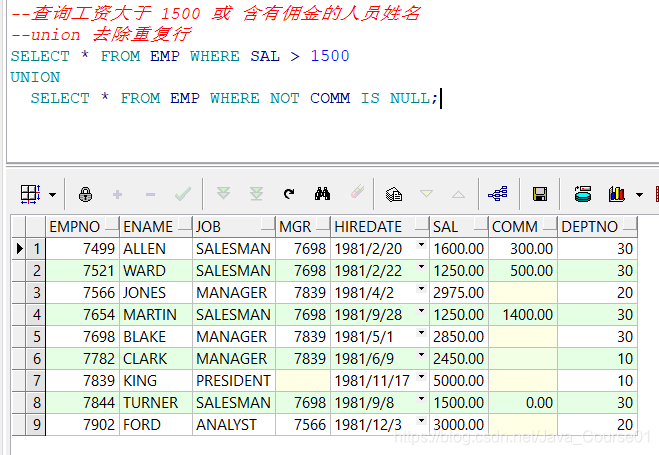The image size is (659, 455).
Task: Open date dropdown for 1981/4/2
Action: (x=421, y=288)
